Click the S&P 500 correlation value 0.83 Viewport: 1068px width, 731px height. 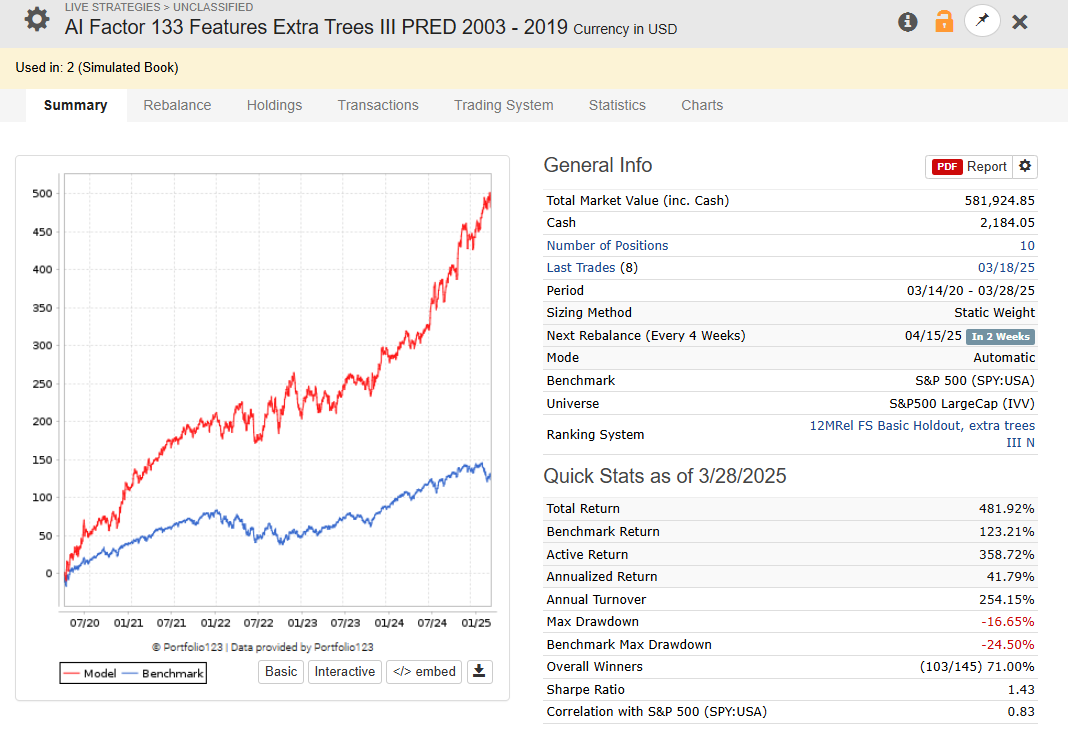point(1021,711)
